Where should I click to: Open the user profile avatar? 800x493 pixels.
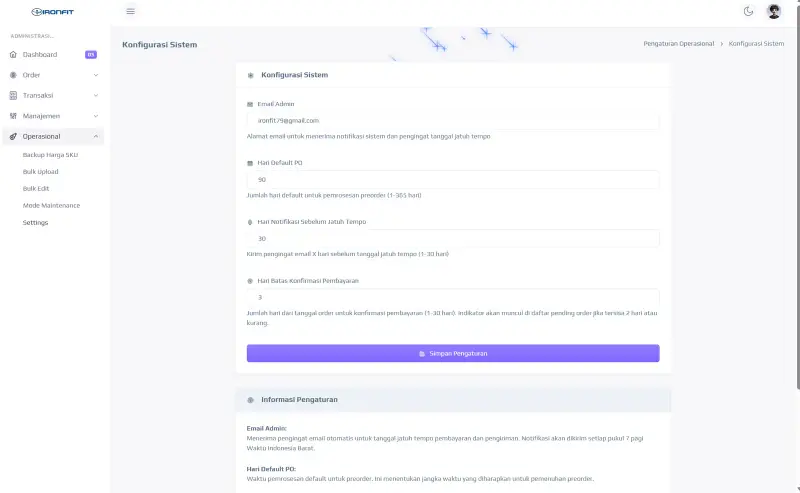click(x=773, y=11)
